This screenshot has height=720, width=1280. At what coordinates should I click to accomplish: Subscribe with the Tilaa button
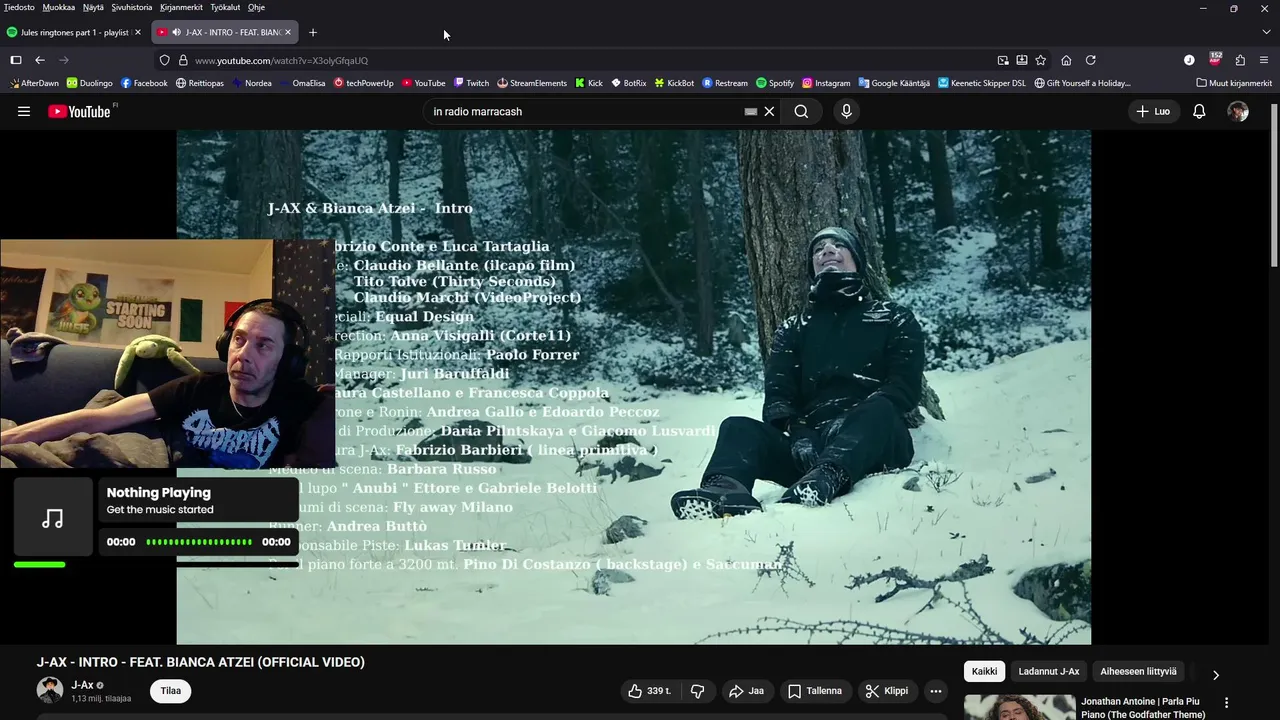click(171, 691)
